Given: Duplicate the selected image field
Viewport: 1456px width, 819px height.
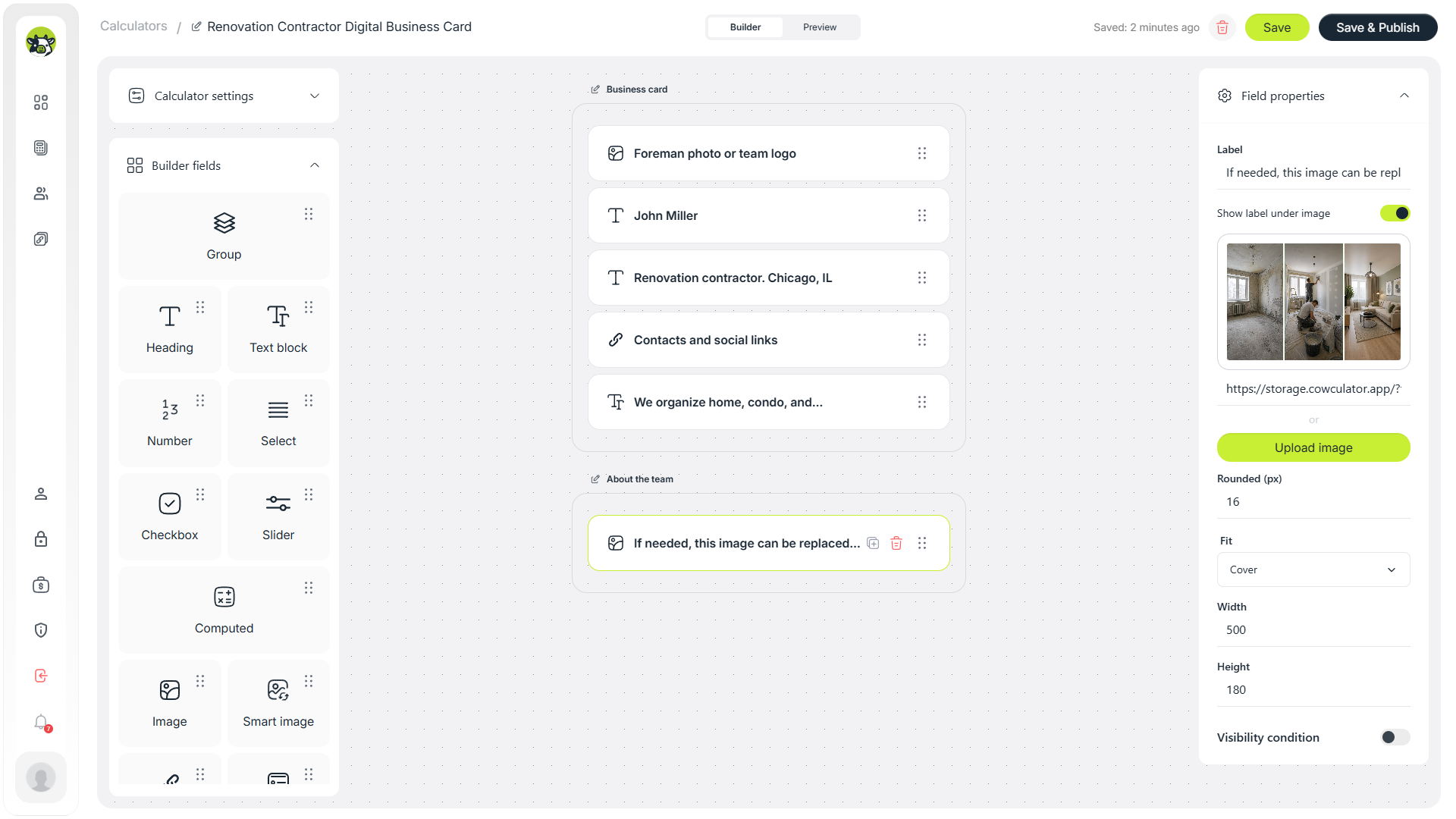Looking at the screenshot, I should point(873,543).
